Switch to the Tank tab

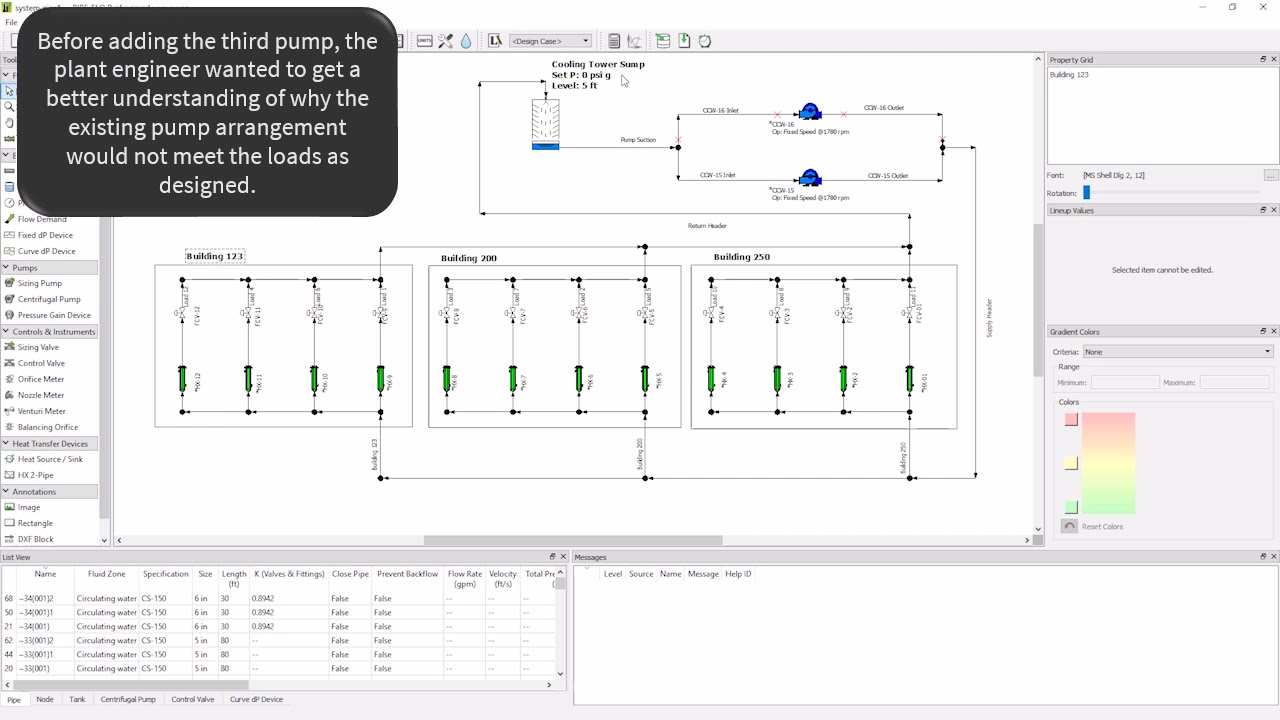click(77, 700)
